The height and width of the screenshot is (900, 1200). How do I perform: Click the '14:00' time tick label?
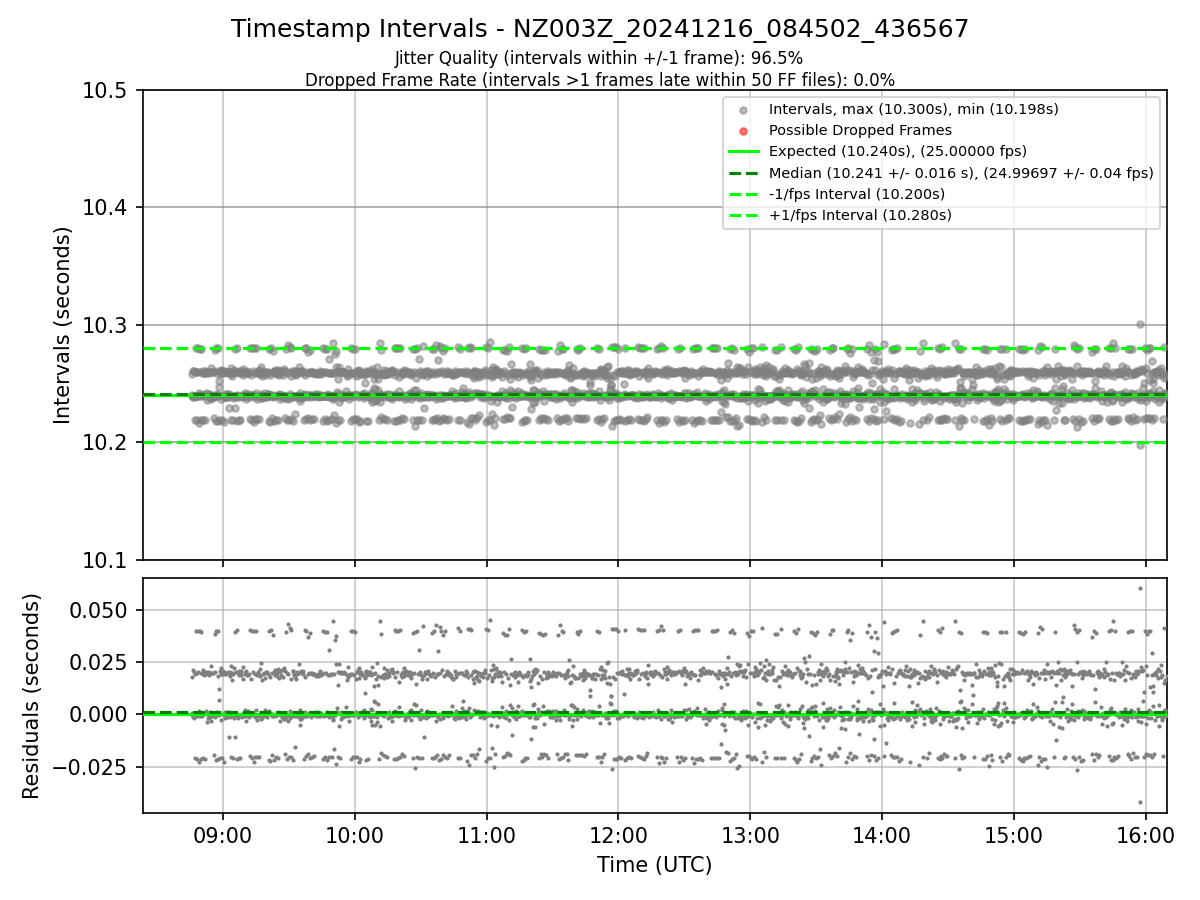pyautogui.click(x=882, y=834)
